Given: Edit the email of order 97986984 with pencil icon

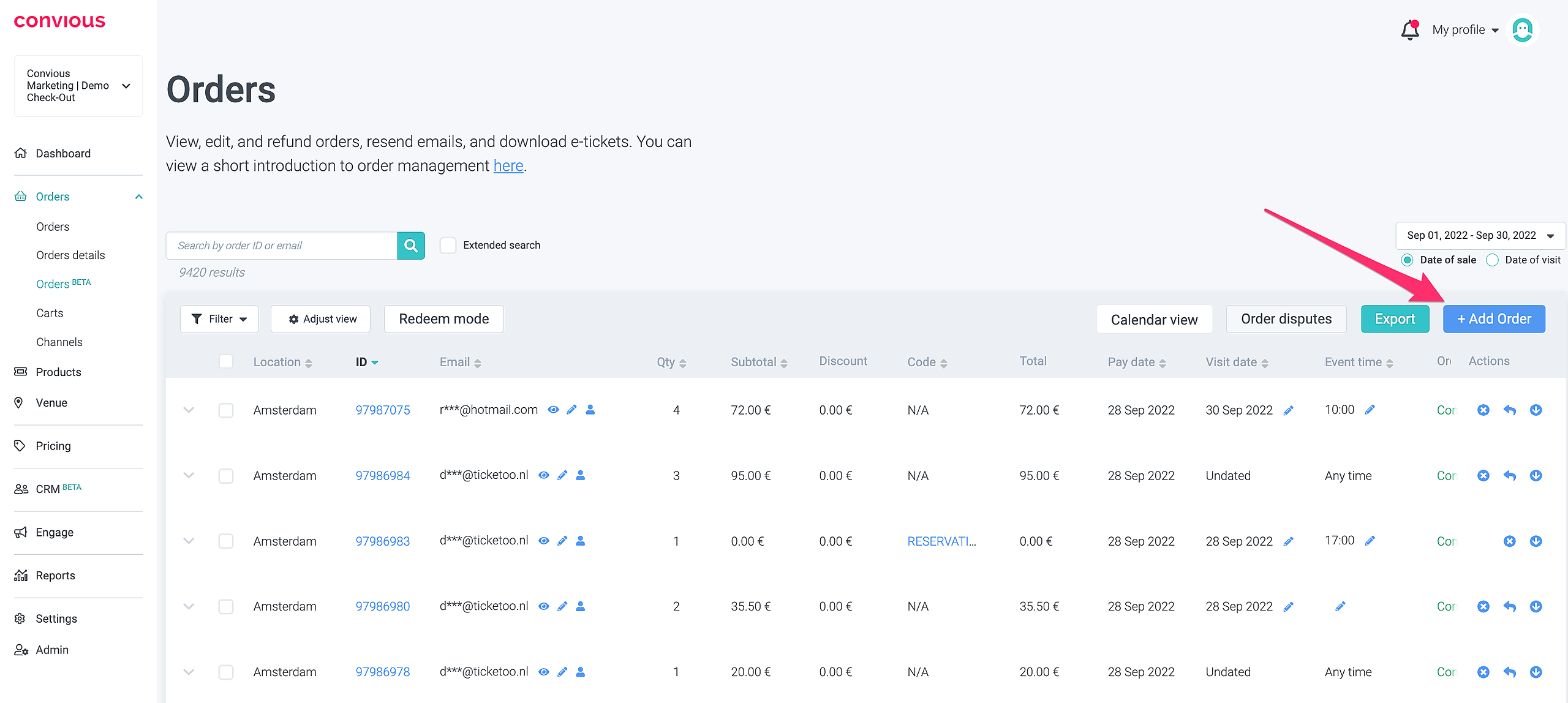Looking at the screenshot, I should pos(562,475).
